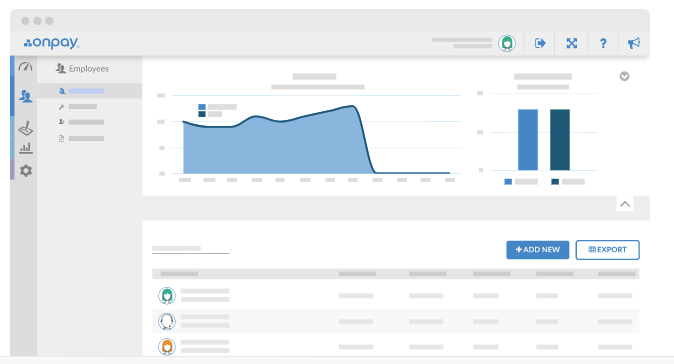Click the EXPORT button

[x=607, y=250]
